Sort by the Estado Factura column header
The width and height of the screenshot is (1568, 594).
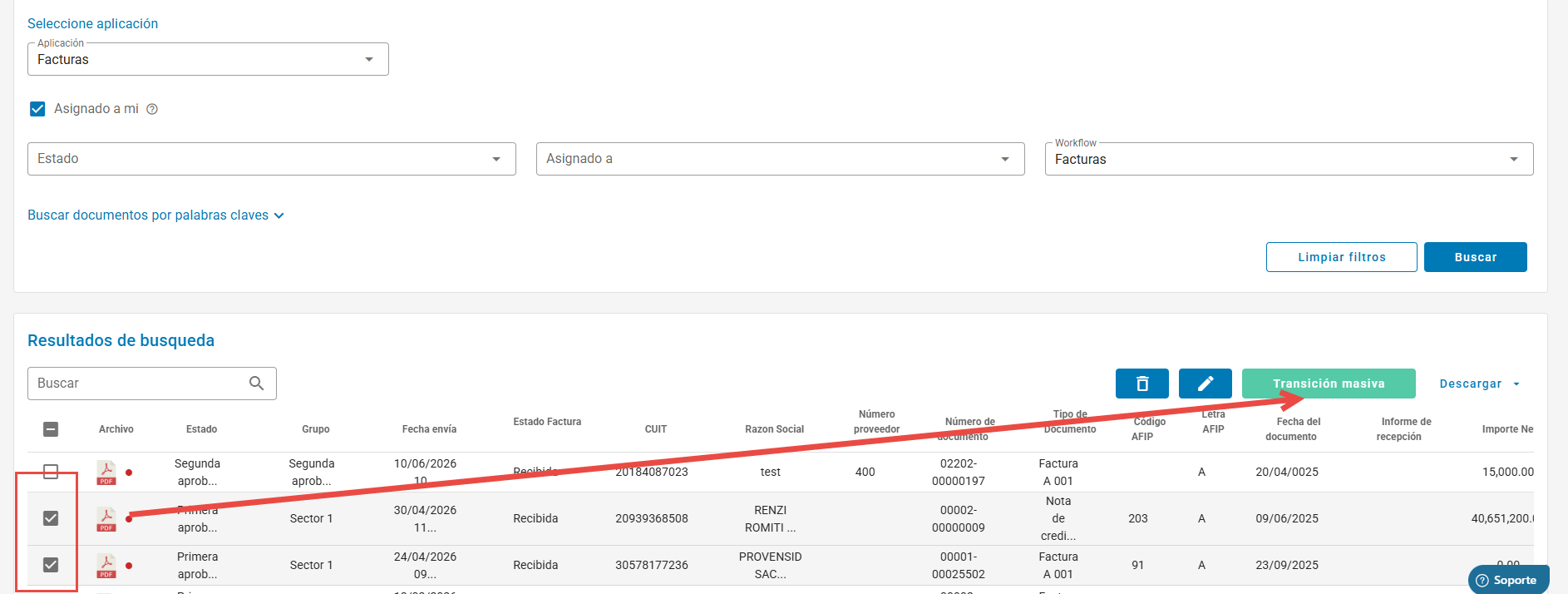click(x=547, y=422)
